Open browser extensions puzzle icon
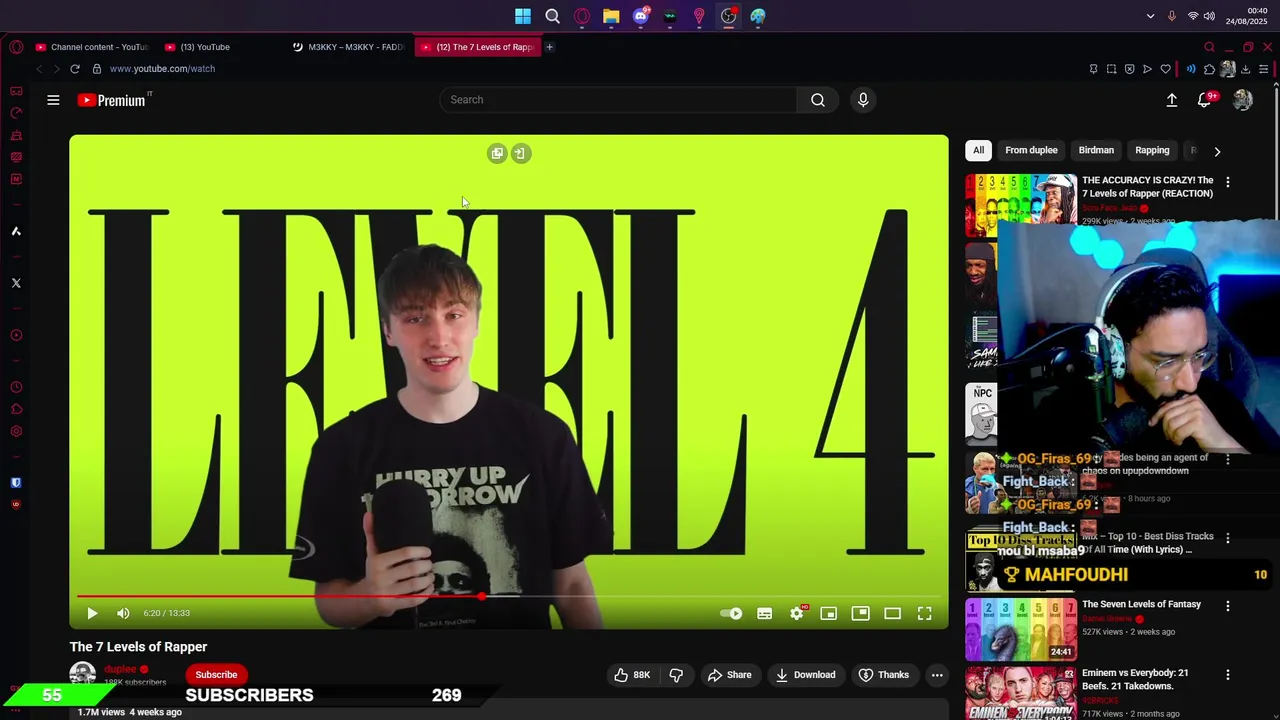1280x720 pixels. pos(1209,69)
